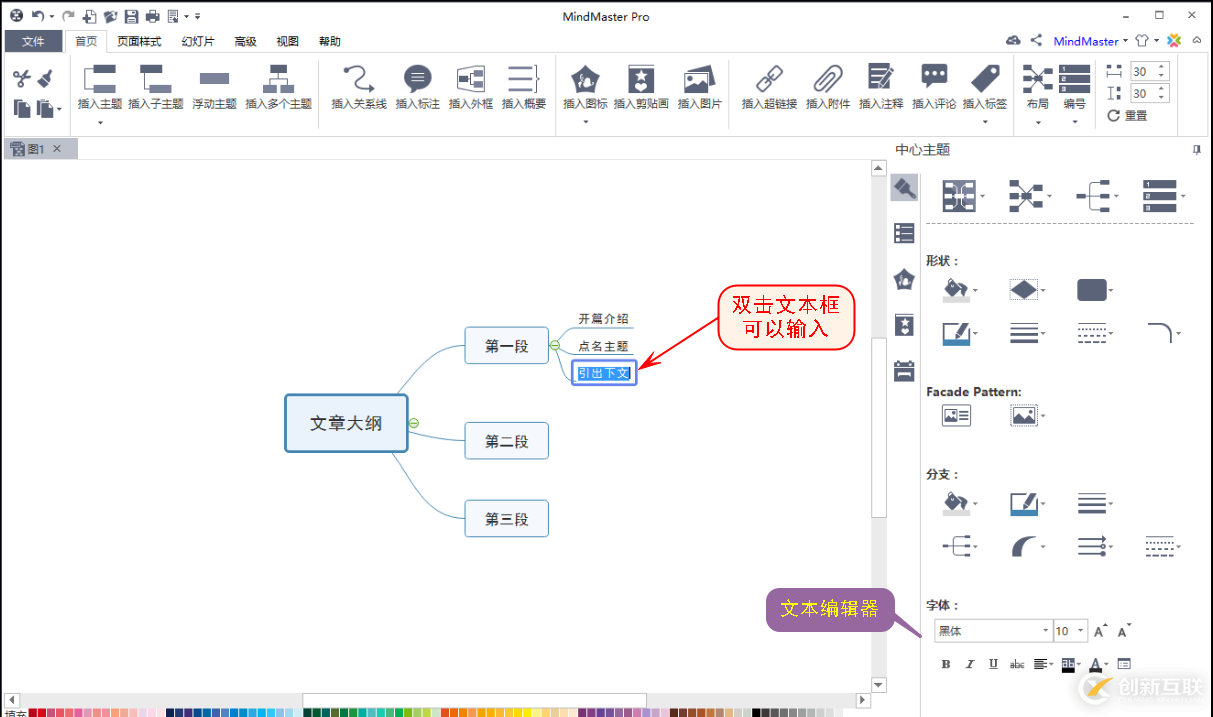Viewport: 1213px width, 717px height.
Task: Open the font name dropdown 黑体
Action: [1046, 631]
